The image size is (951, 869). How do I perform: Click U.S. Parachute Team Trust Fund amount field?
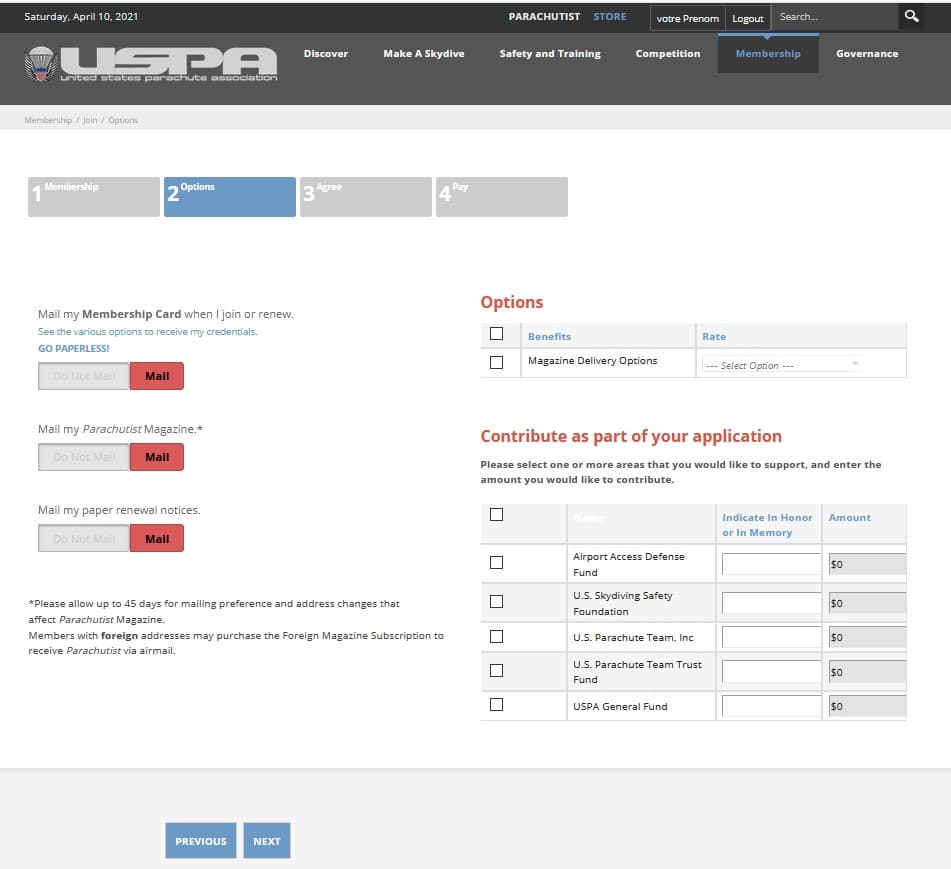pyautogui.click(x=867, y=671)
